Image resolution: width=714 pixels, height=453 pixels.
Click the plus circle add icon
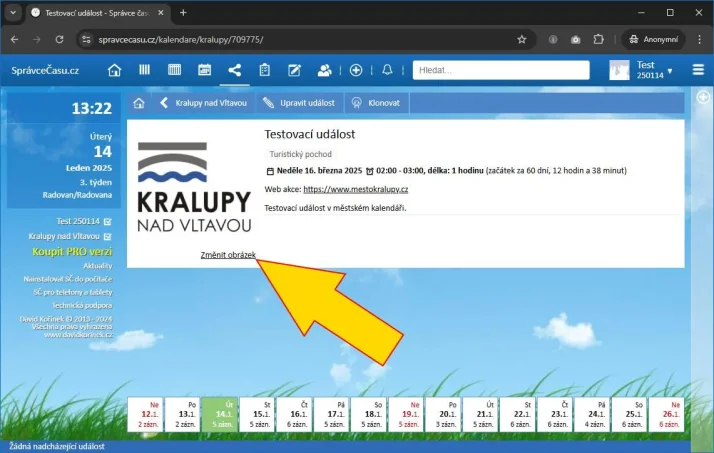click(x=356, y=70)
